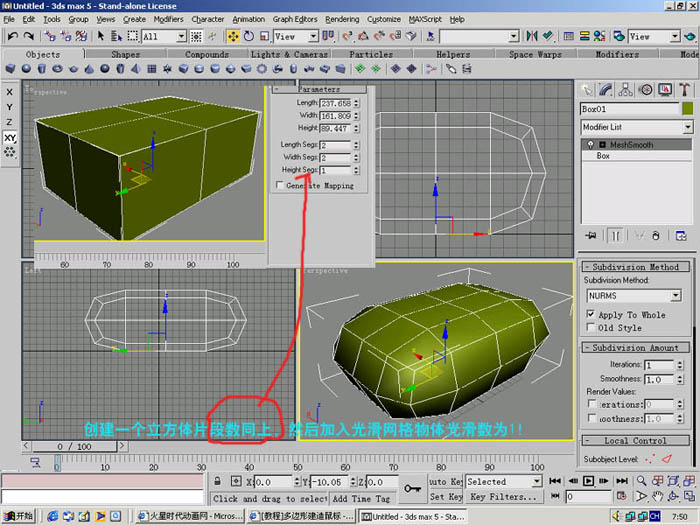Click the Set Keys large key button
700x525 pixels.
coord(412,488)
